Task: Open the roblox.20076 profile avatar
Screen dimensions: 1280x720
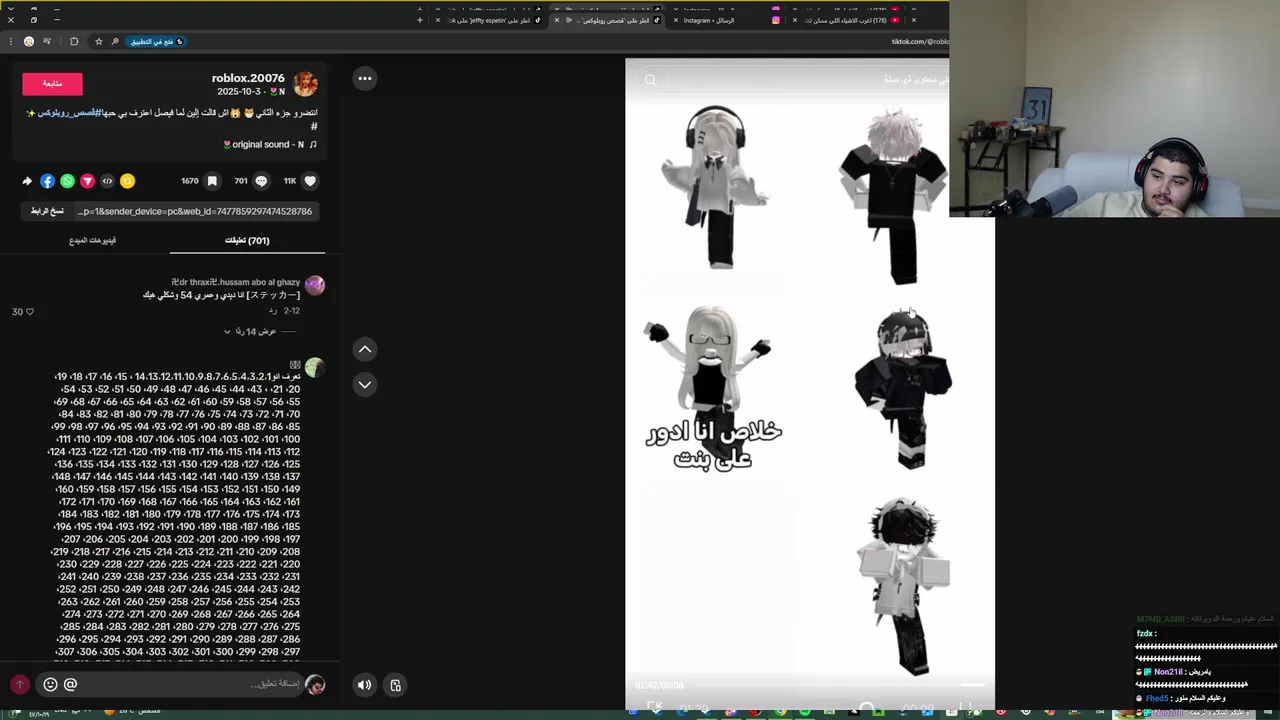Action: pos(305,84)
